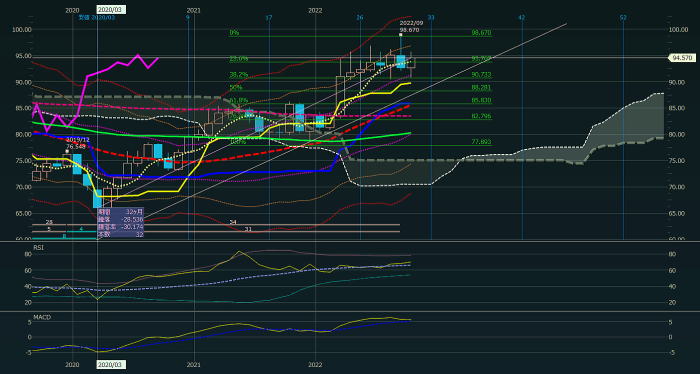Click the 100.00 label on the left price axis
The height and width of the screenshot is (374, 700).
(22, 29)
